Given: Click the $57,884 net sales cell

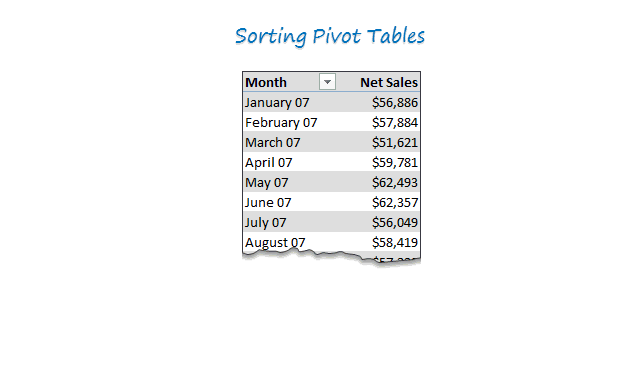Looking at the screenshot, I should [x=395, y=123].
